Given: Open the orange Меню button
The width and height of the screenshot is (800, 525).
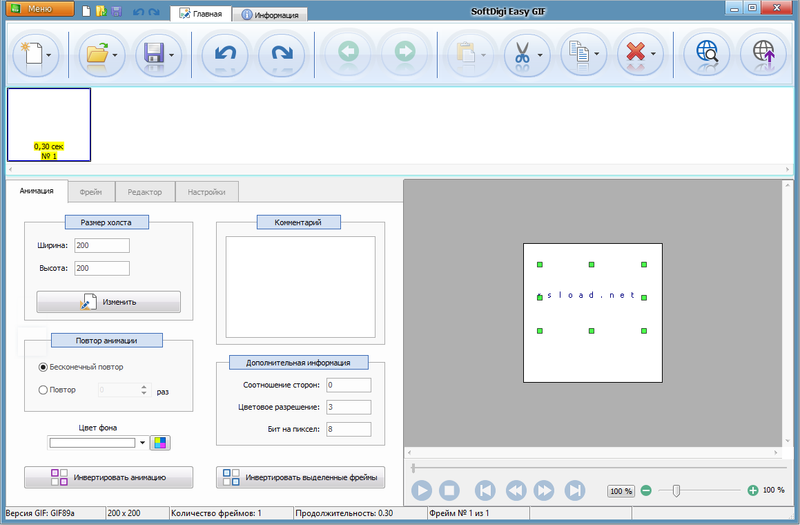Looking at the screenshot, I should coord(40,9).
